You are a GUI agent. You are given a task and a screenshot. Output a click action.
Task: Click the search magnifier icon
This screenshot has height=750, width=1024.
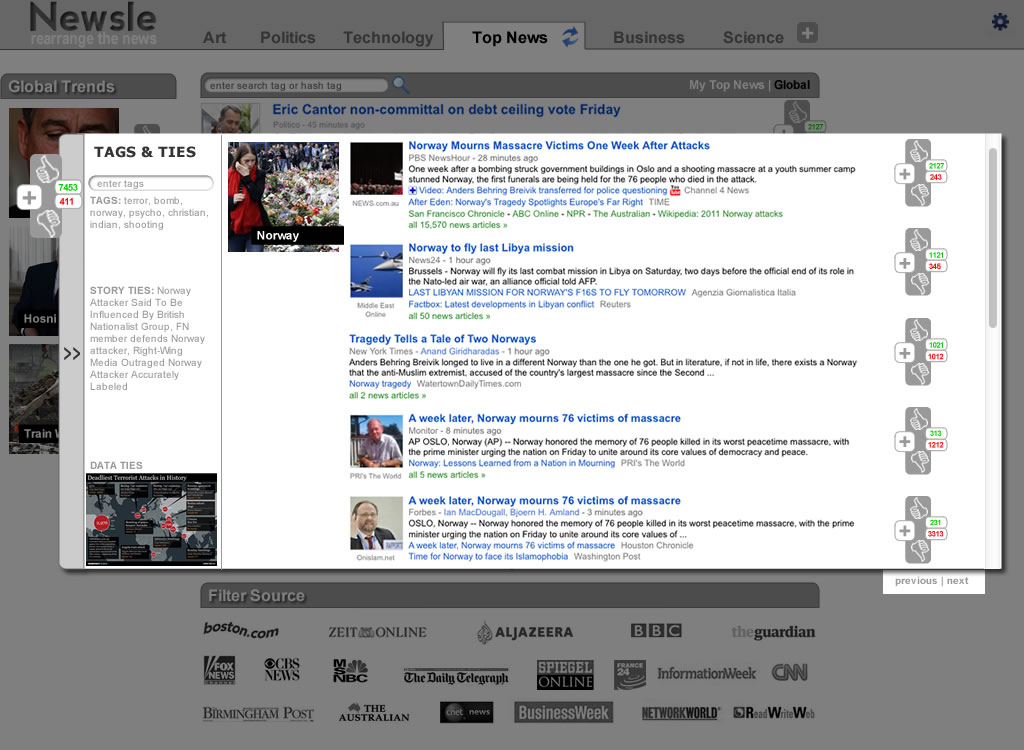[x=400, y=85]
